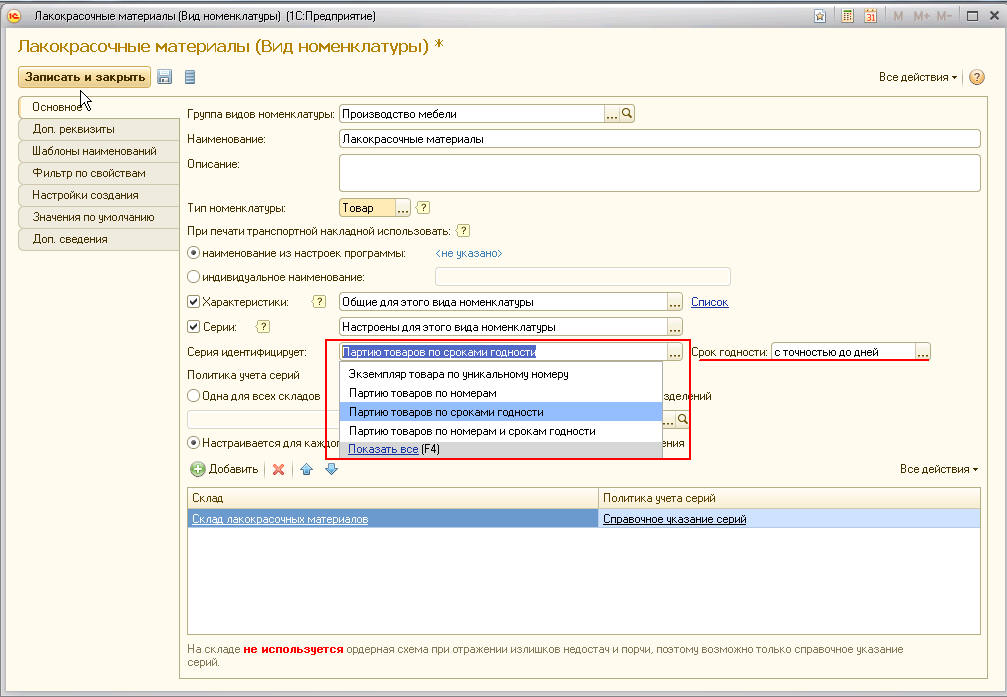The image size is (1007, 697).
Task: Open the Тип номенклатуры selection button
Action: [x=403, y=207]
